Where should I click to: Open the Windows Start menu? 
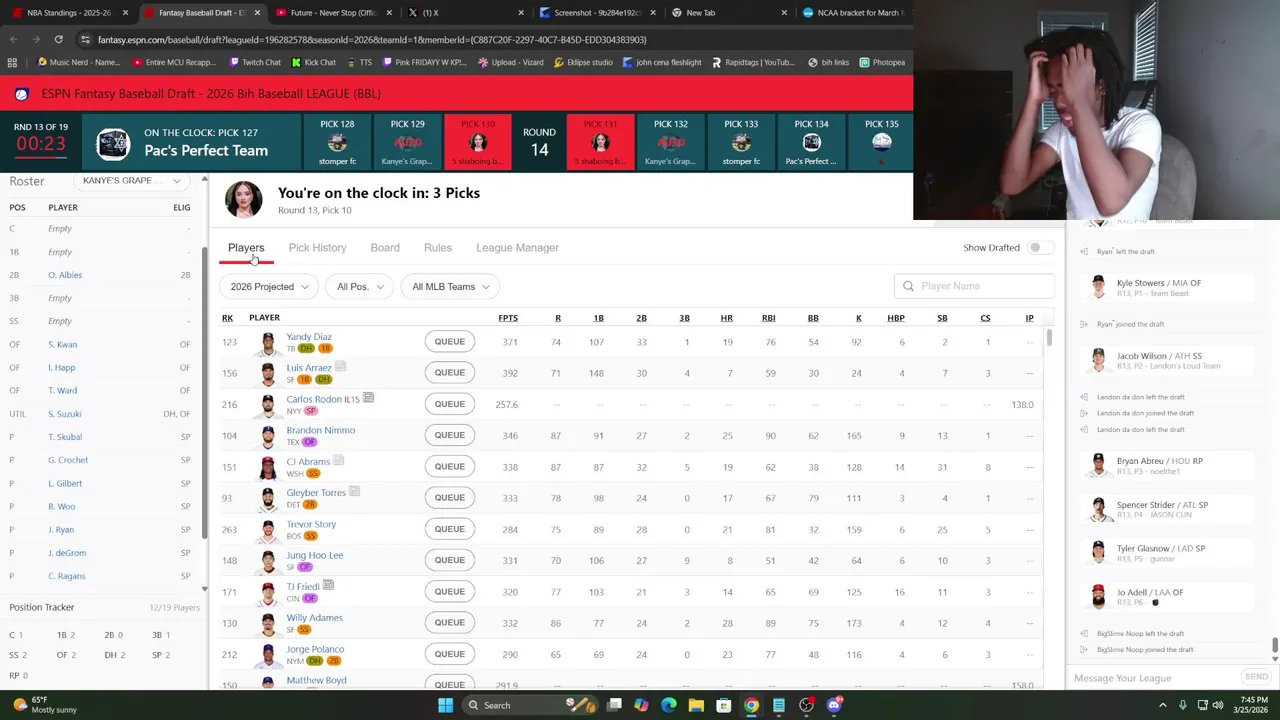tap(445, 705)
